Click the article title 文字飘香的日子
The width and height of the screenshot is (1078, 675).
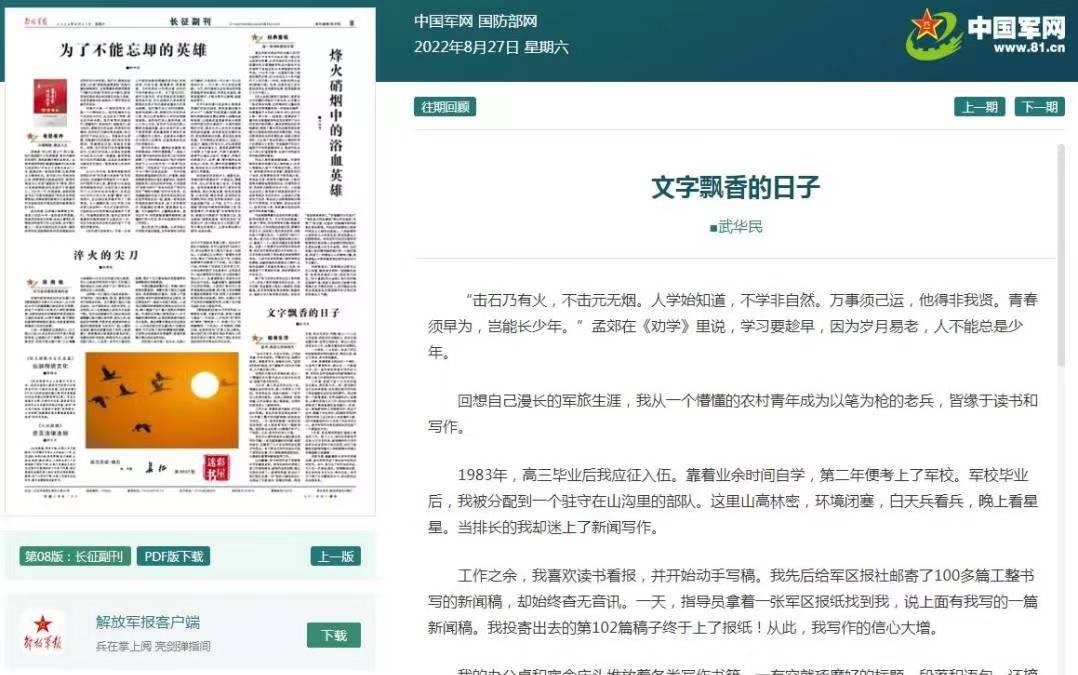[736, 187]
